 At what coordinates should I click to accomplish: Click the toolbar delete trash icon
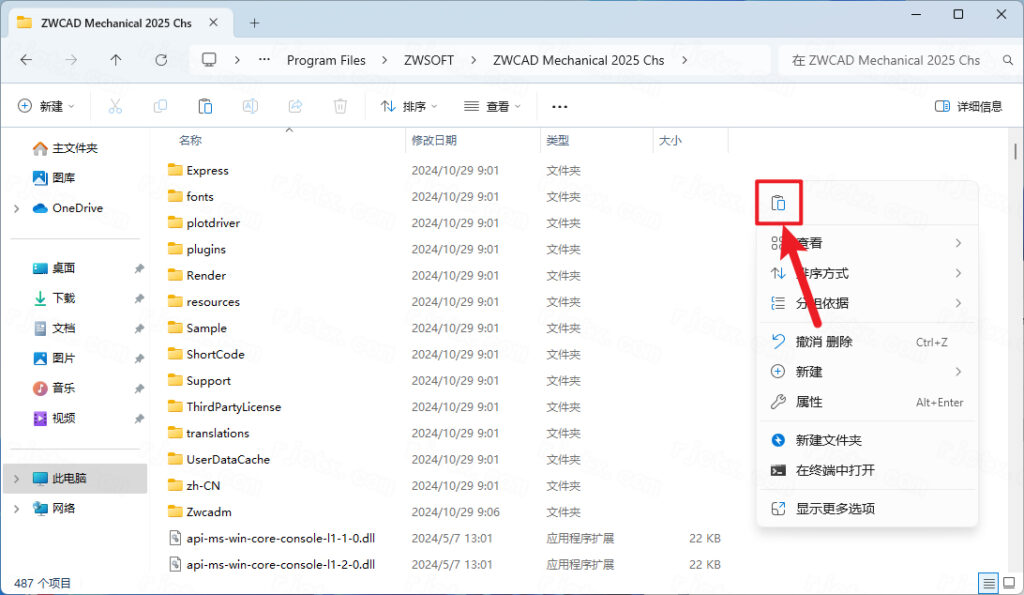(340, 106)
